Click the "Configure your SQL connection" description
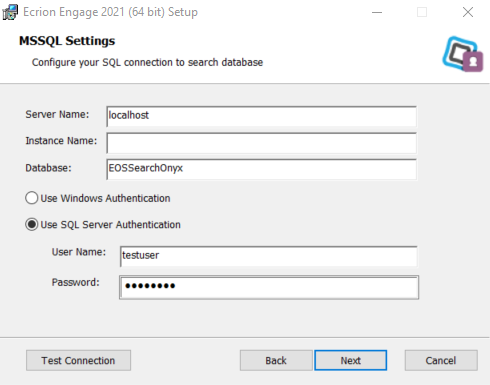Viewport: 490px width, 385px height. 147,63
